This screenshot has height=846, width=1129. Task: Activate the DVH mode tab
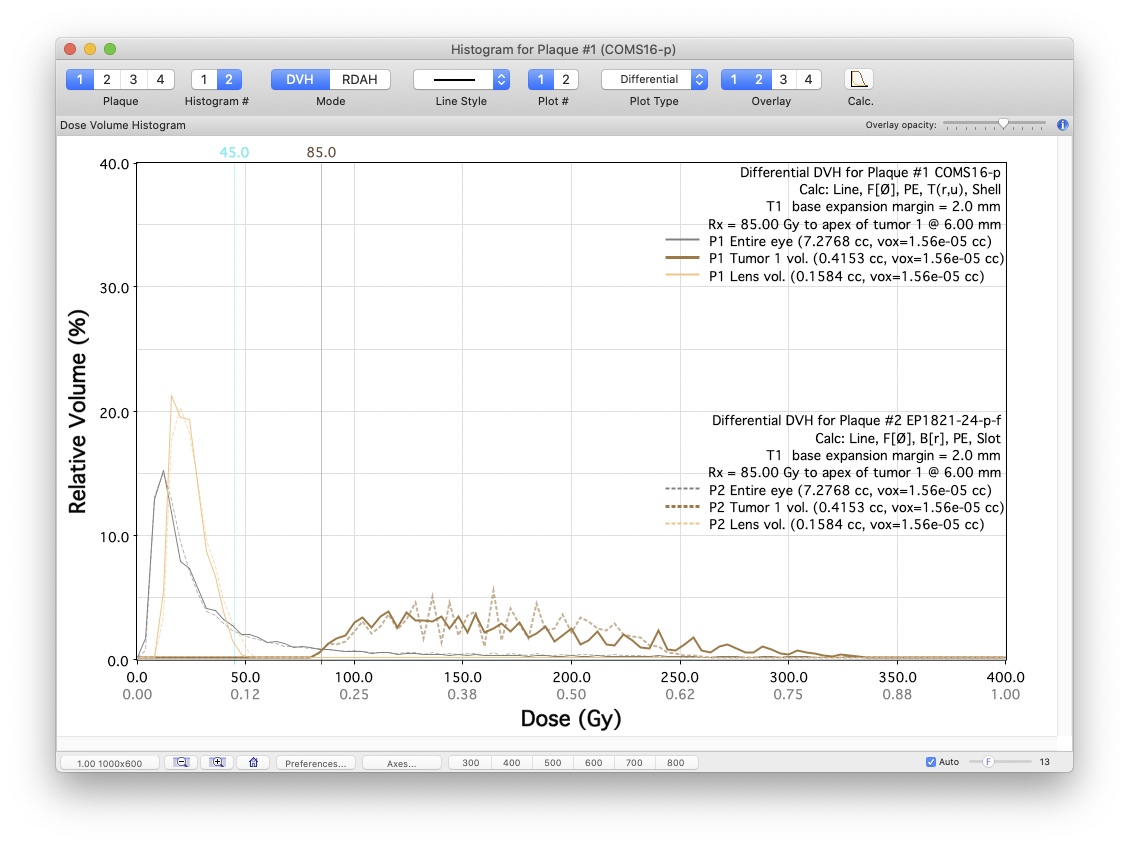pos(299,79)
